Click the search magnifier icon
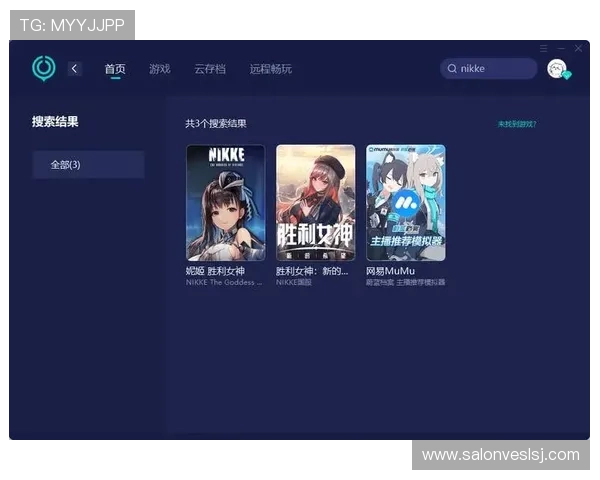 point(452,69)
